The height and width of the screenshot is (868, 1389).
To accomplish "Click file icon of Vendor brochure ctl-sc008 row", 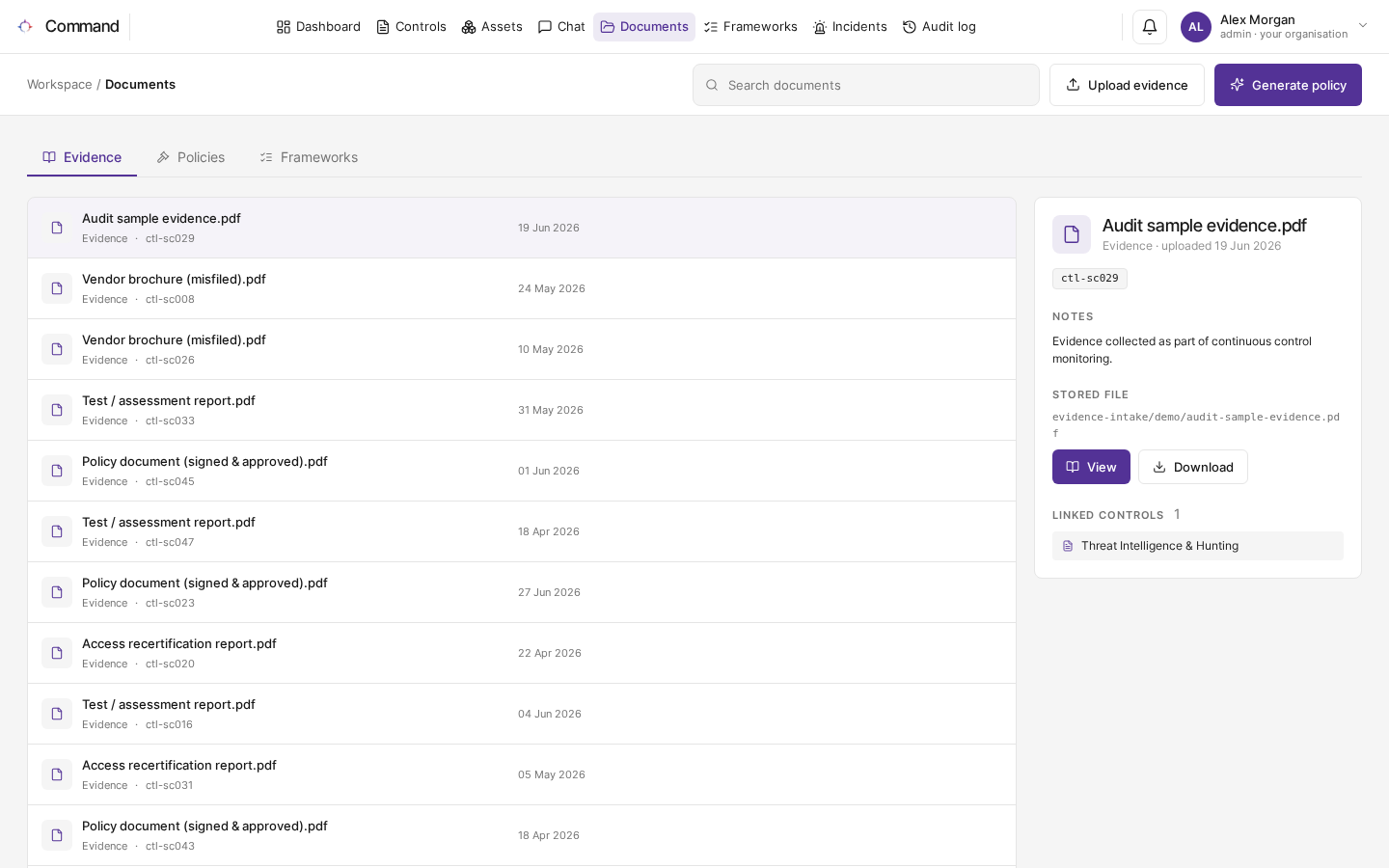I will click(x=57, y=288).
